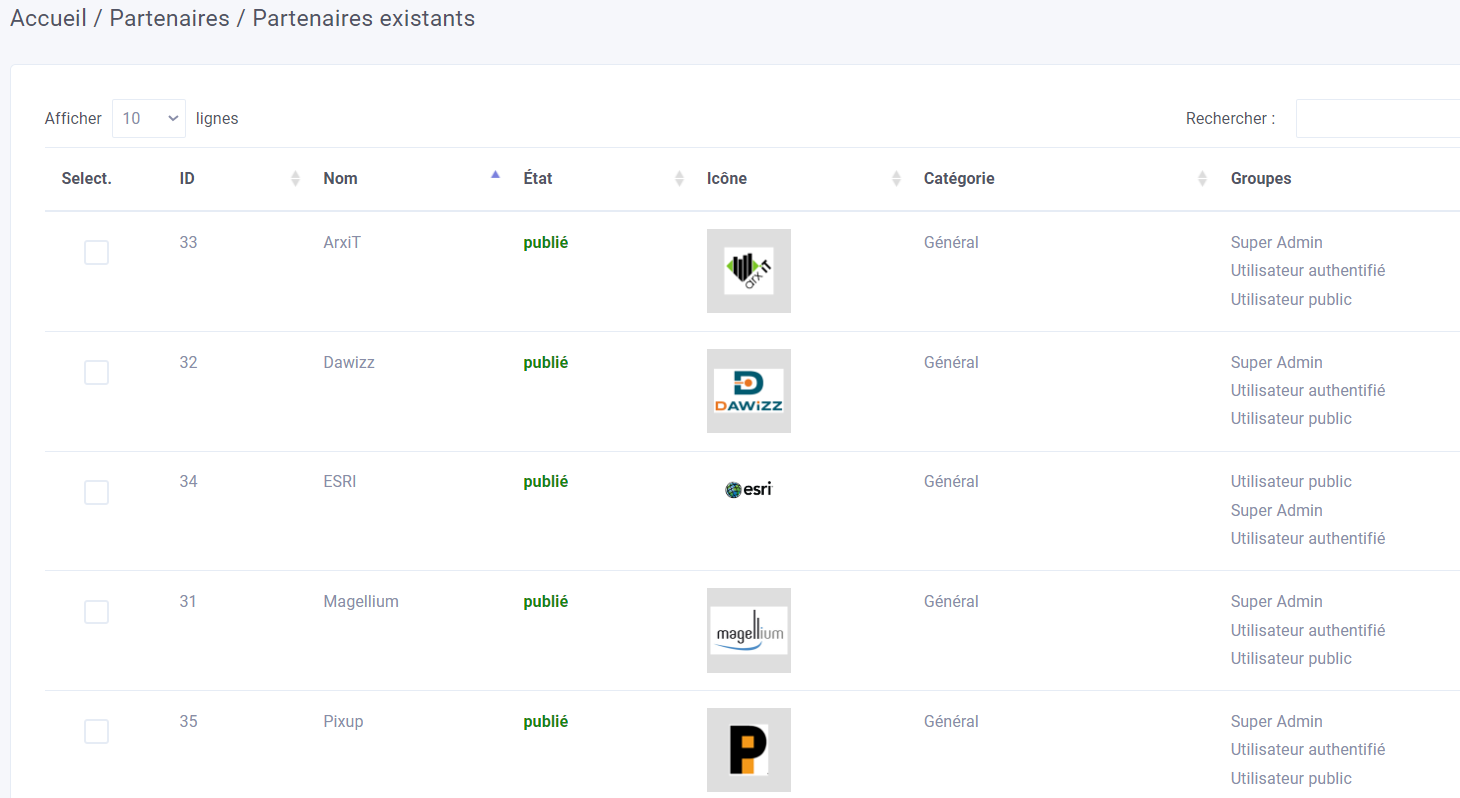Go to Accueil in breadcrumb
Image resolution: width=1460 pixels, height=798 pixels.
pyautogui.click(x=47, y=18)
